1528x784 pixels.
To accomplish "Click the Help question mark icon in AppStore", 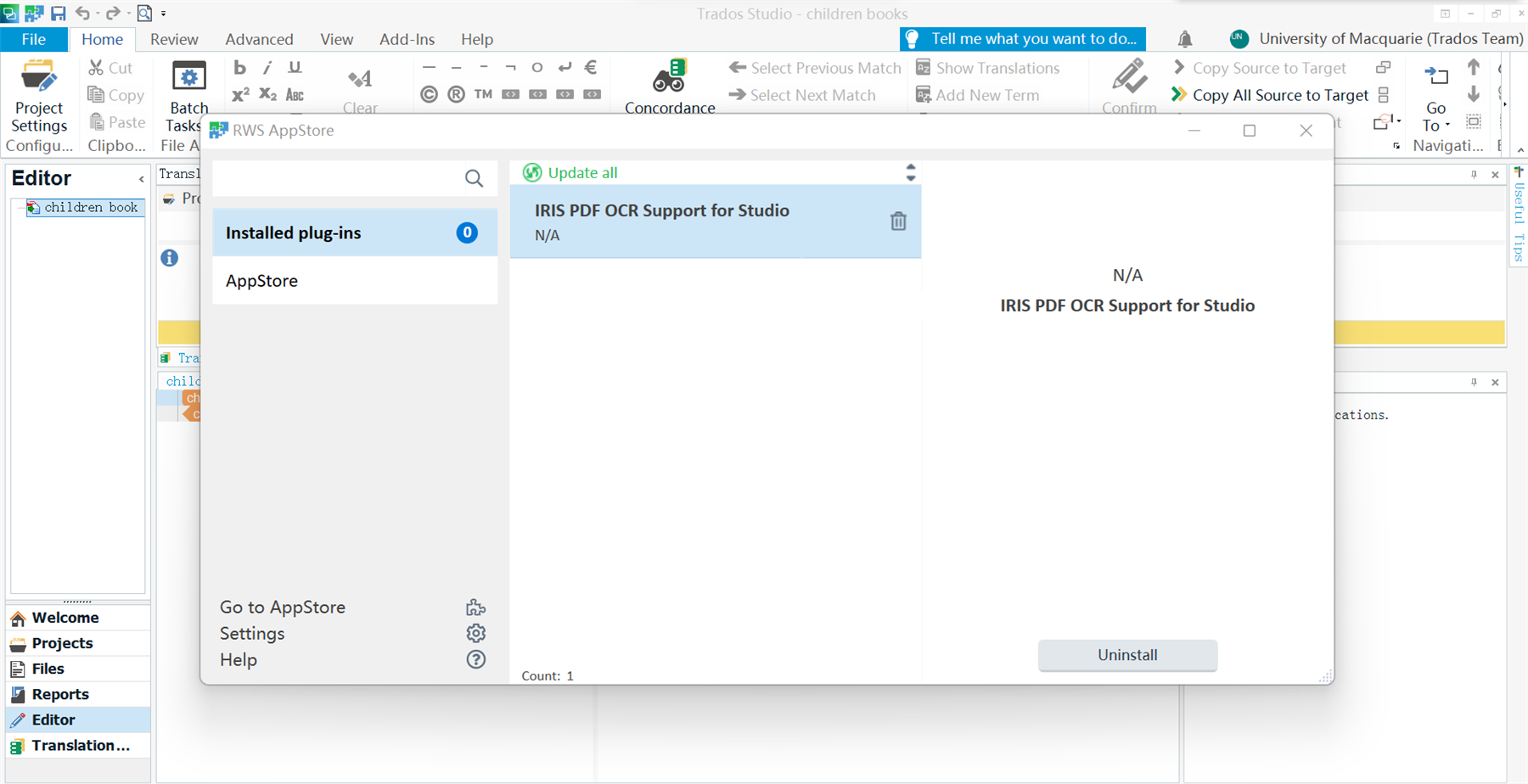I will 475,659.
